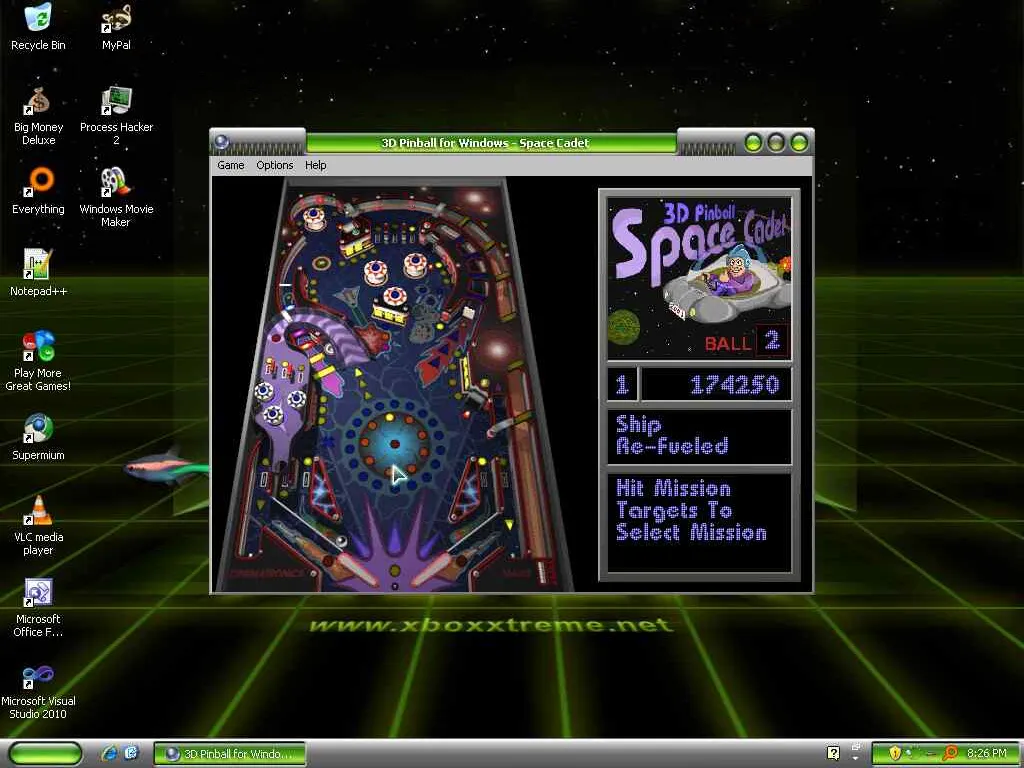
Task: Select the Supermium browser shortcut
Action: (x=38, y=436)
